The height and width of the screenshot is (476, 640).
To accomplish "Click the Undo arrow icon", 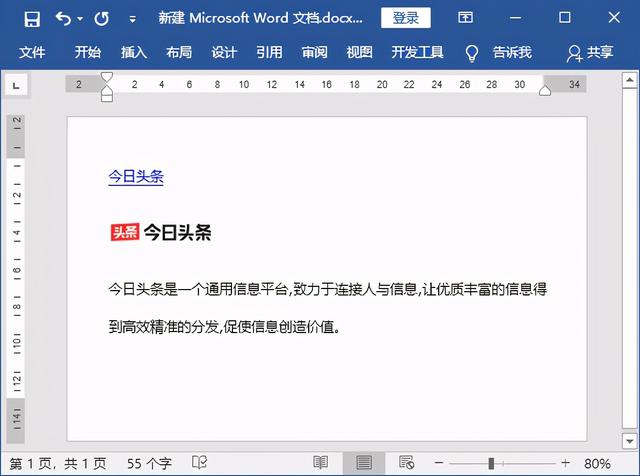I will [x=64, y=18].
